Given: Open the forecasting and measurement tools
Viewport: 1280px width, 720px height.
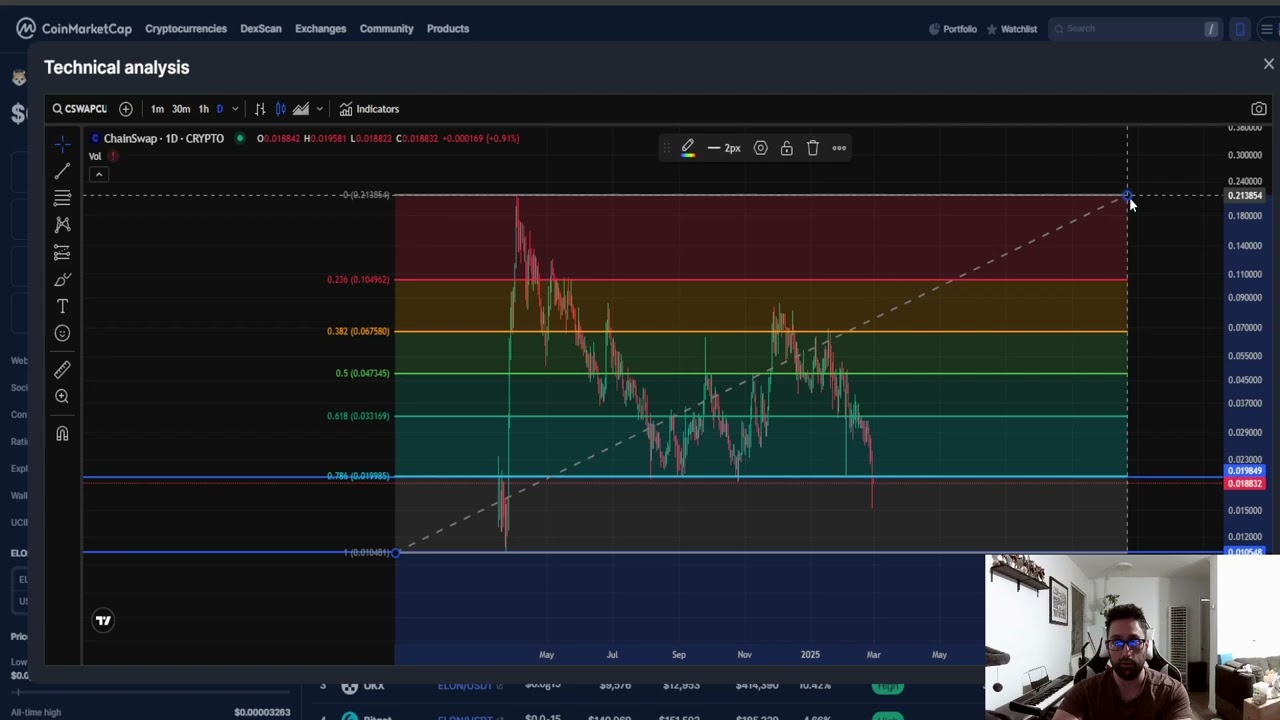Looking at the screenshot, I should click(62, 252).
